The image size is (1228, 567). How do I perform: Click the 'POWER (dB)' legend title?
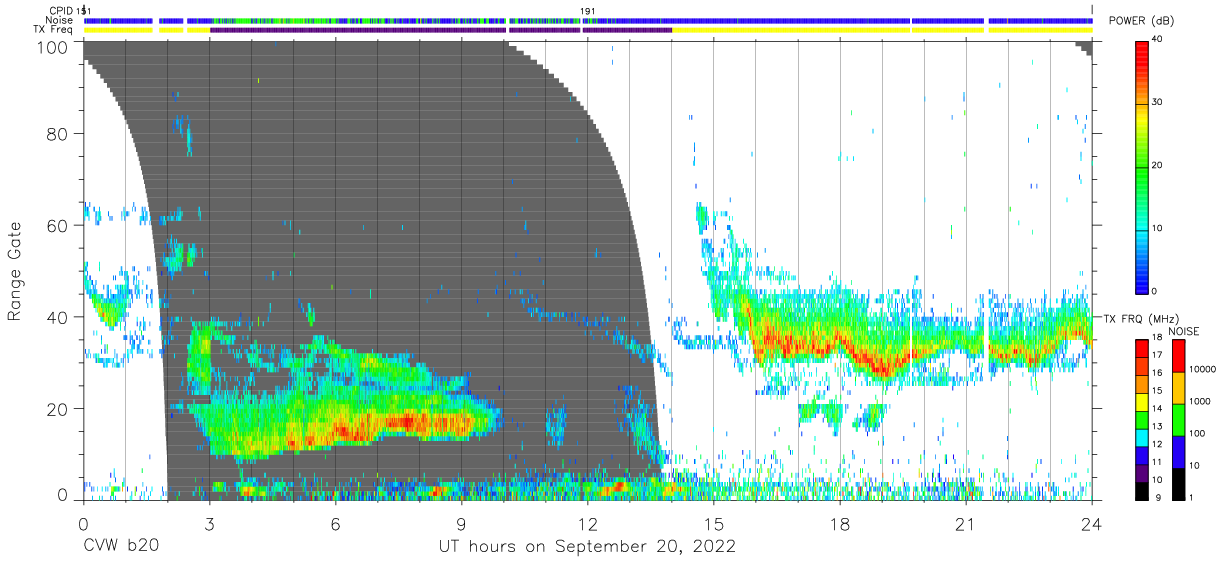coord(1141,21)
